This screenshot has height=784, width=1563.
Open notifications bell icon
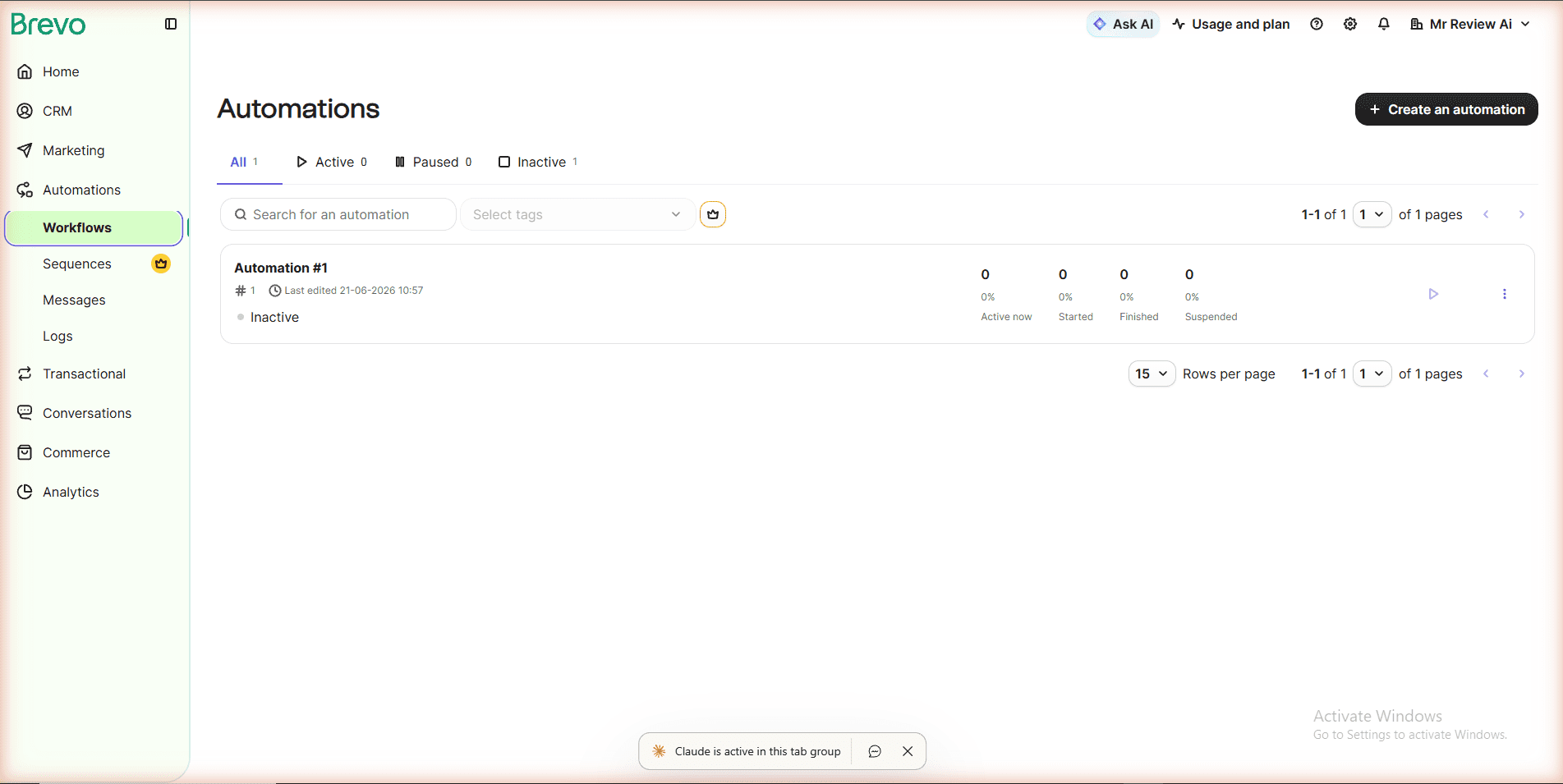(1384, 24)
